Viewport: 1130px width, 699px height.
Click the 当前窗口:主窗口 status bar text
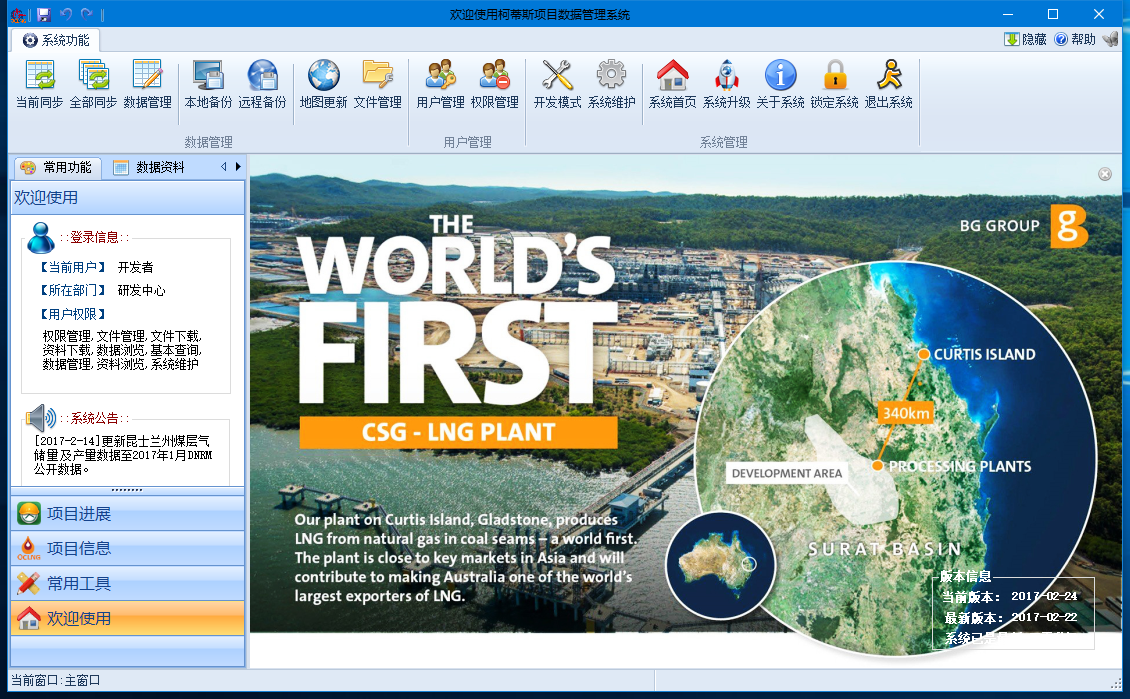pos(55,680)
